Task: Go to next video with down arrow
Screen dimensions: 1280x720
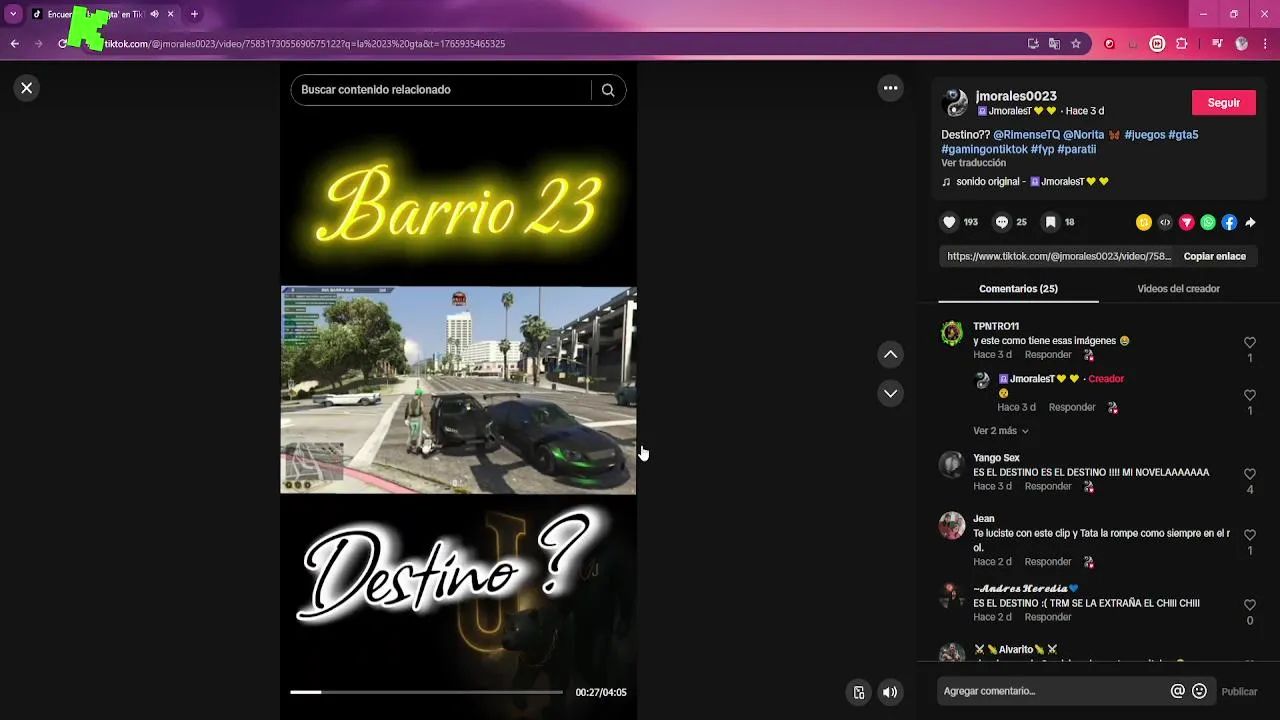Action: [x=890, y=393]
